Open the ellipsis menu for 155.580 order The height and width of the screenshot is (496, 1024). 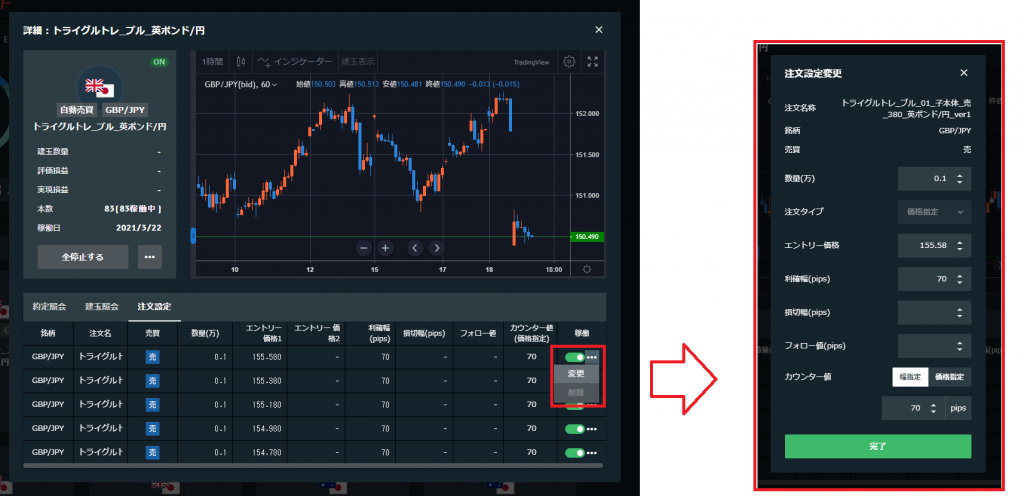click(592, 357)
